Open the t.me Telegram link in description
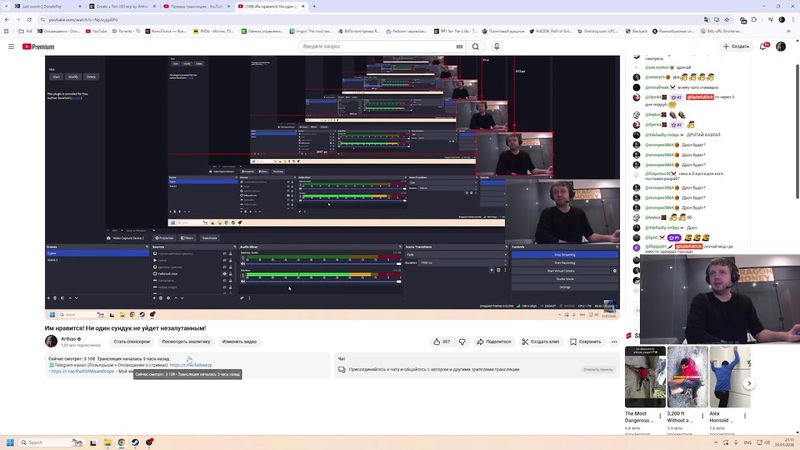This screenshot has height=450, width=800. tap(190, 365)
